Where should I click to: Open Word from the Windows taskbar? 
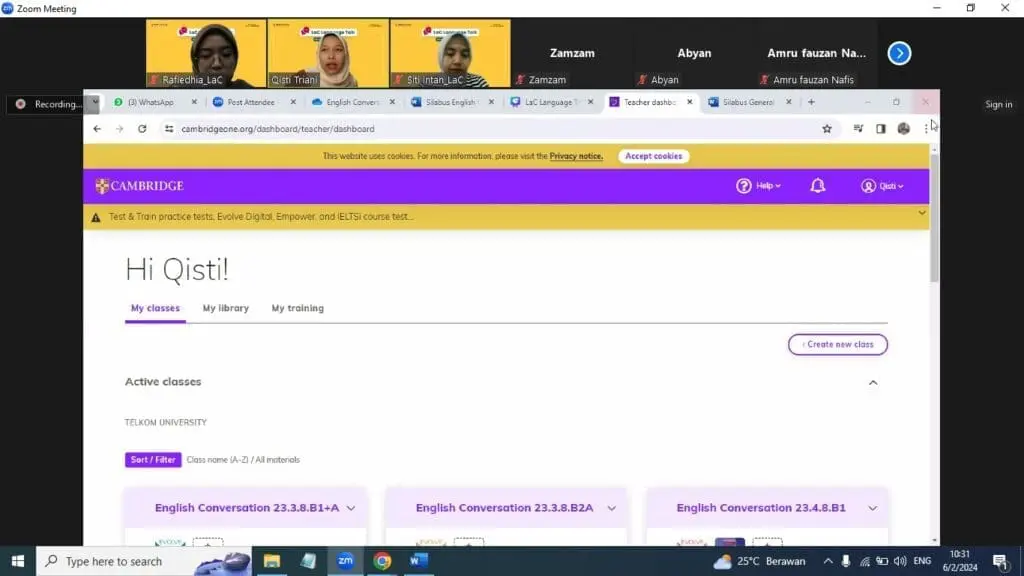point(418,561)
